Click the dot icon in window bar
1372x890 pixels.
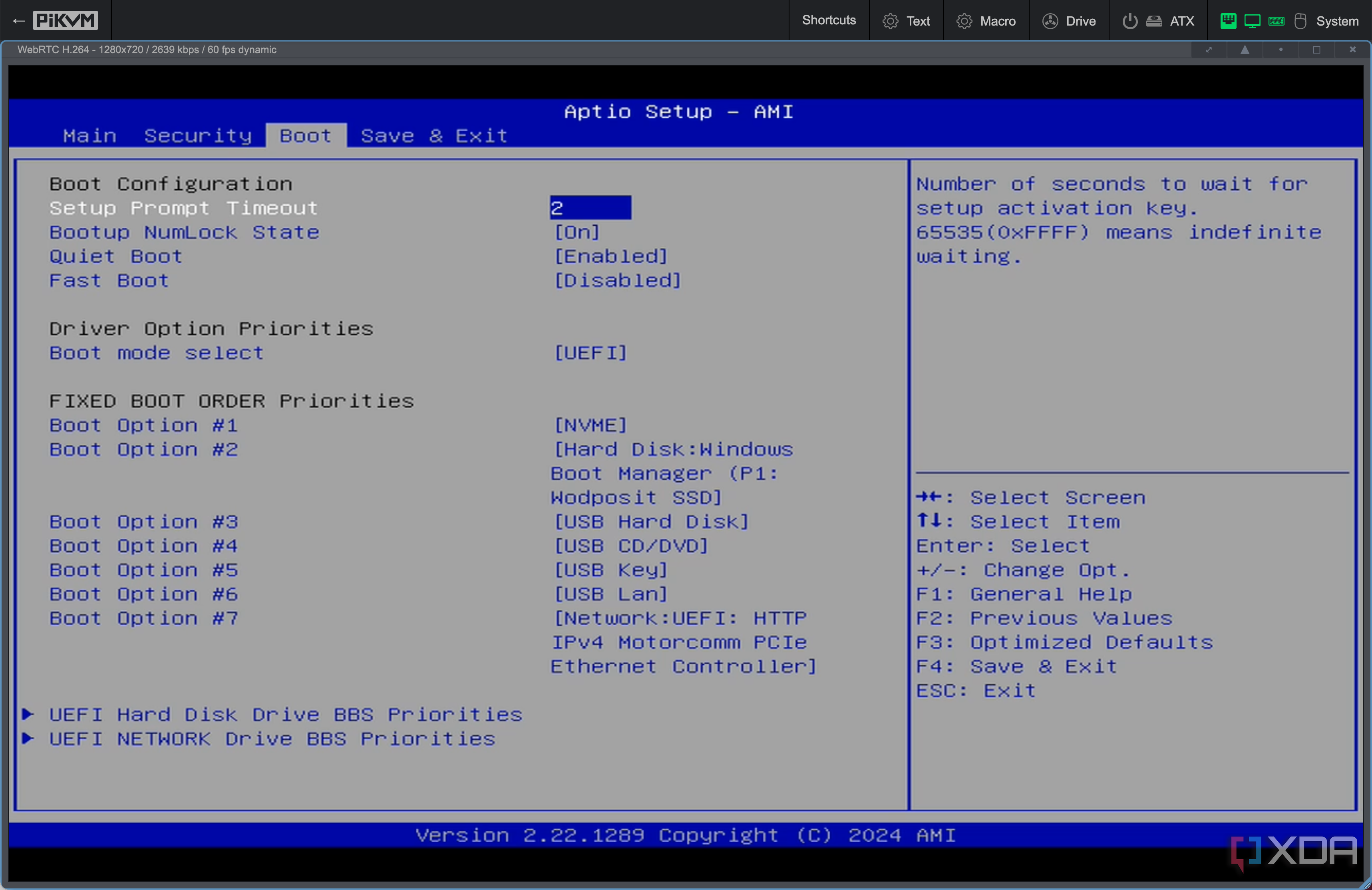point(1281,50)
